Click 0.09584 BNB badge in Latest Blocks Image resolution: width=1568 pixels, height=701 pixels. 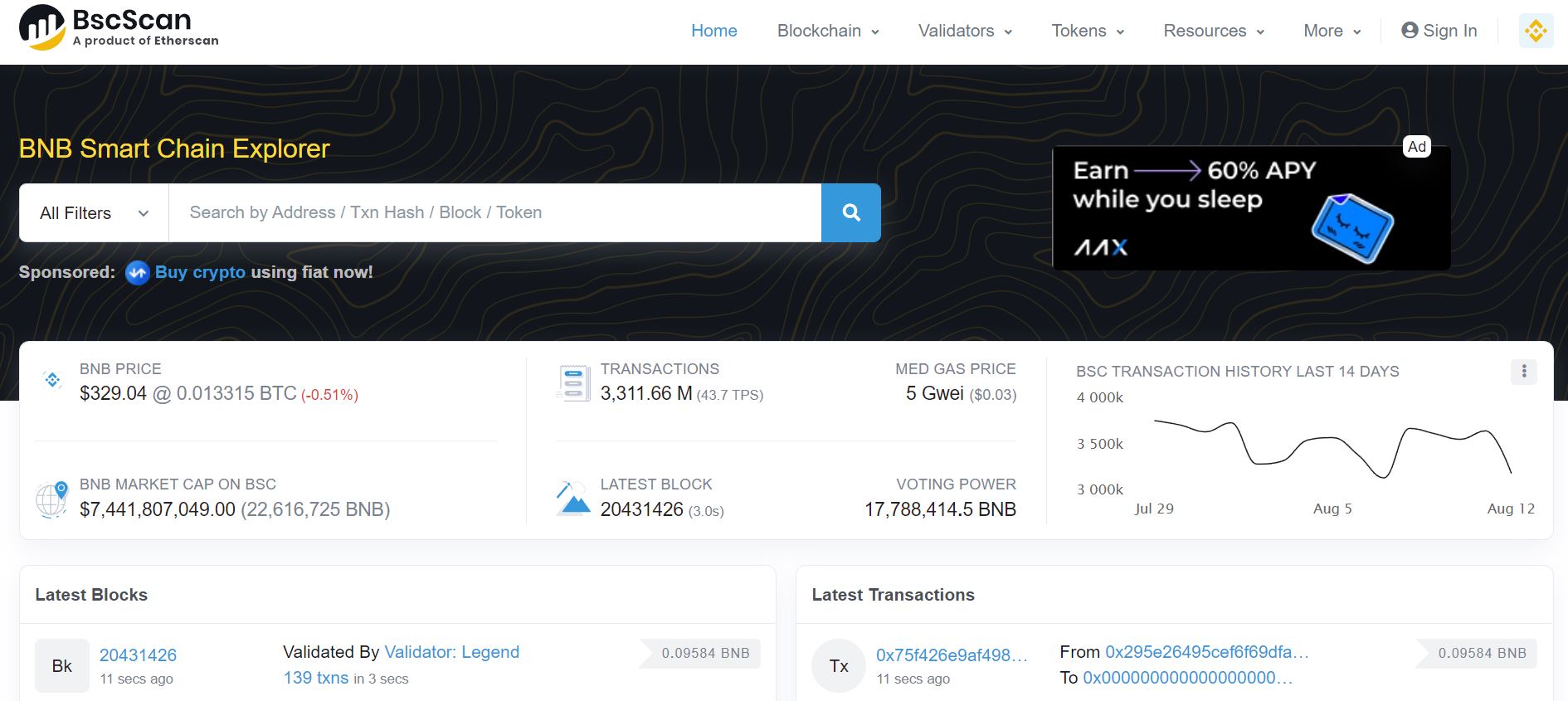(x=700, y=654)
